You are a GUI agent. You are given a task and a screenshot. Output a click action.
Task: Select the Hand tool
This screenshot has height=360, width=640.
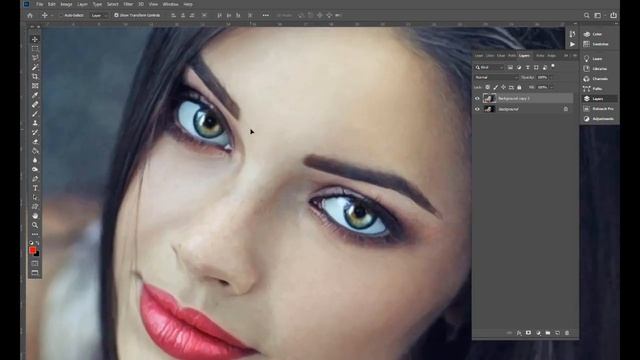(x=35, y=216)
